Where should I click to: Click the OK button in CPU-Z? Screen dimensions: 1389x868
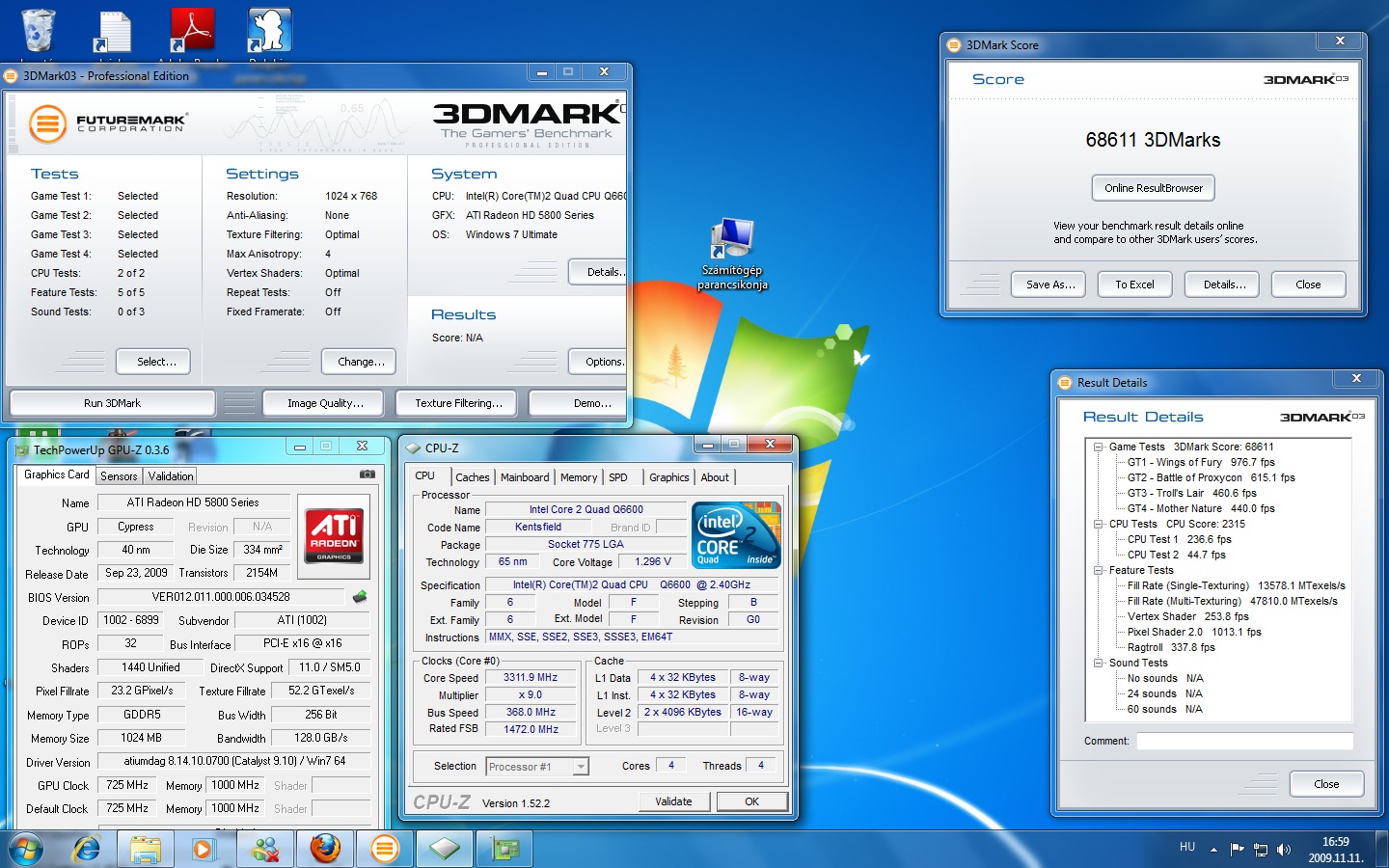751,801
